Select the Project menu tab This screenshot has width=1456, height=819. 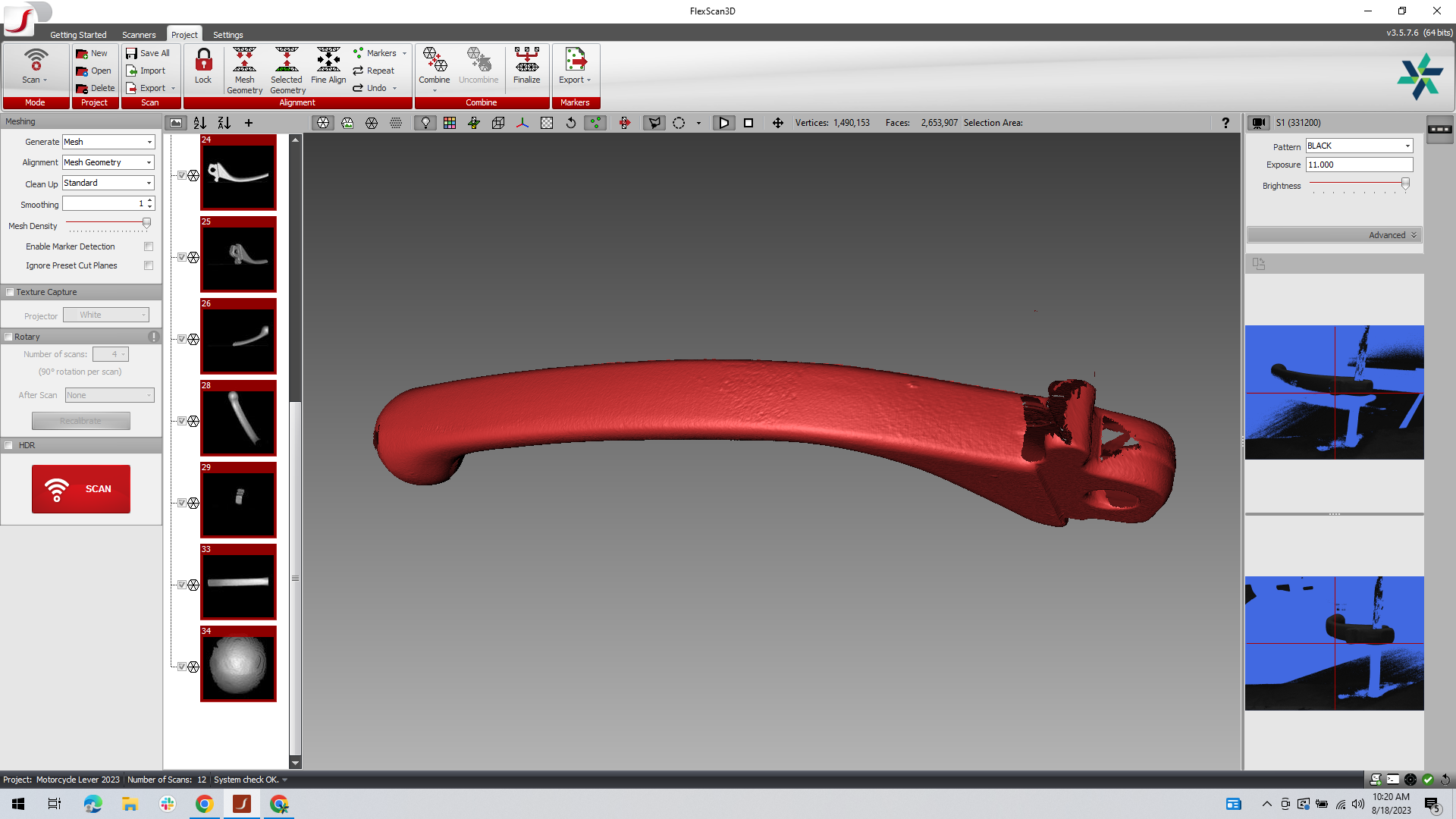pyautogui.click(x=184, y=34)
